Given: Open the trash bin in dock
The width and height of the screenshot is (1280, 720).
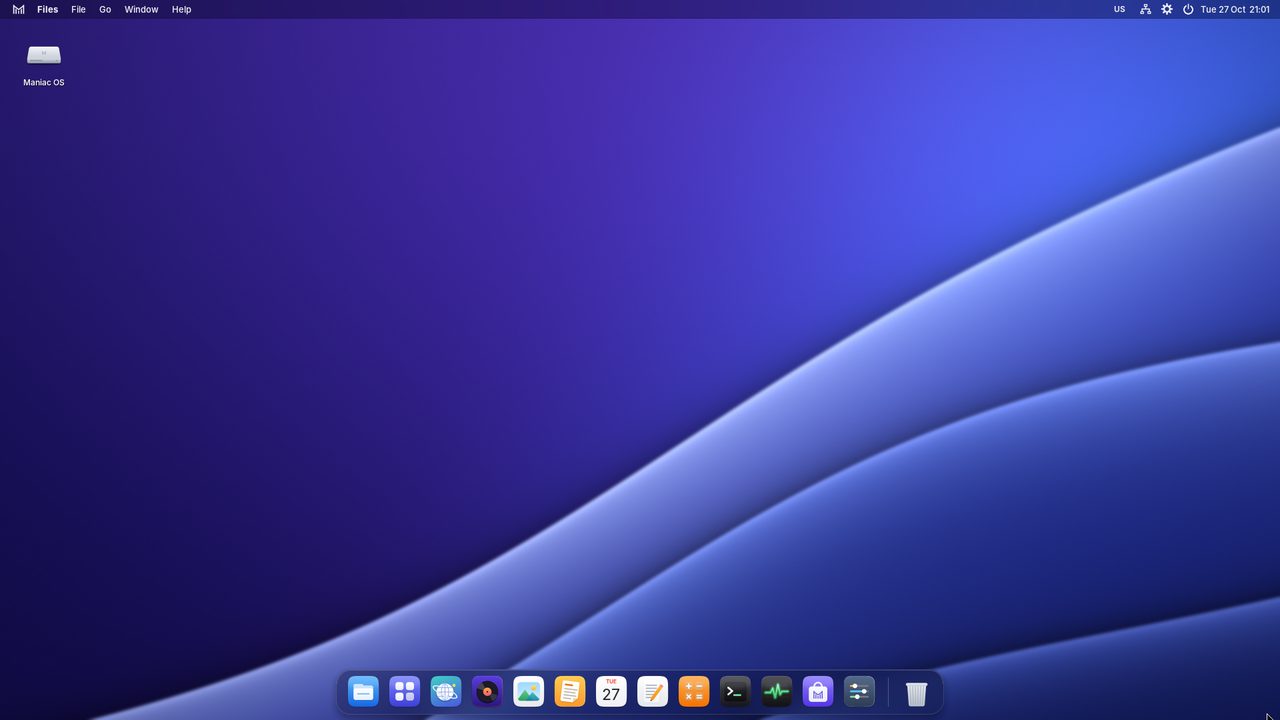Looking at the screenshot, I should (916, 693).
